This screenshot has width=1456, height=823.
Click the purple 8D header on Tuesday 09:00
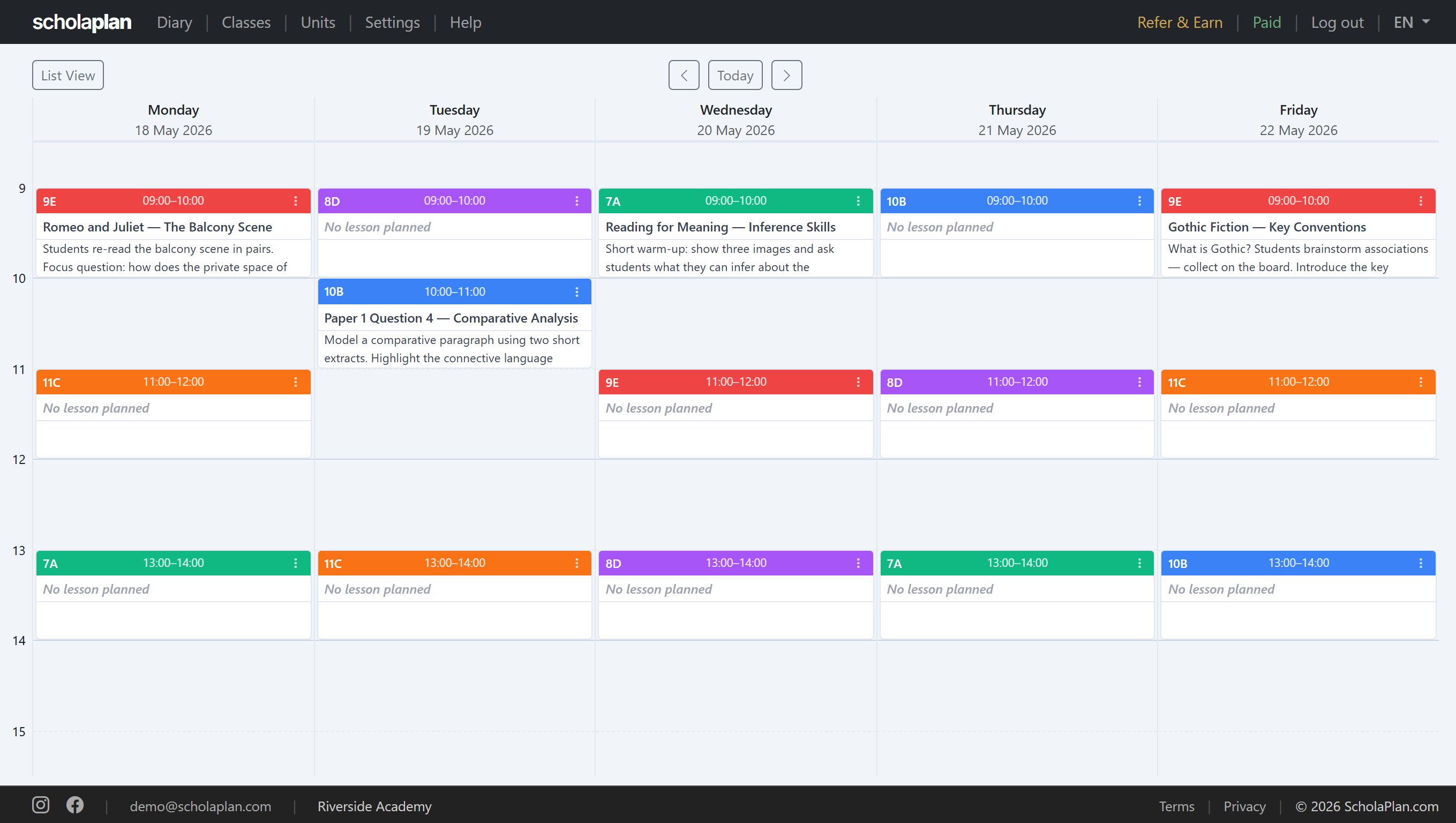(454, 201)
